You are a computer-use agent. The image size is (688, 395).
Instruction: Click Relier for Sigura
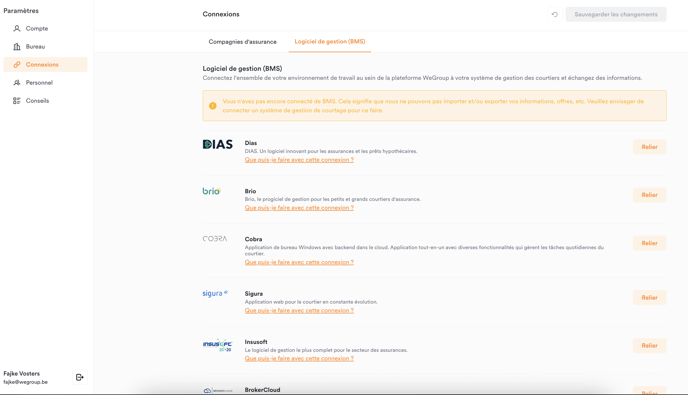tap(649, 298)
